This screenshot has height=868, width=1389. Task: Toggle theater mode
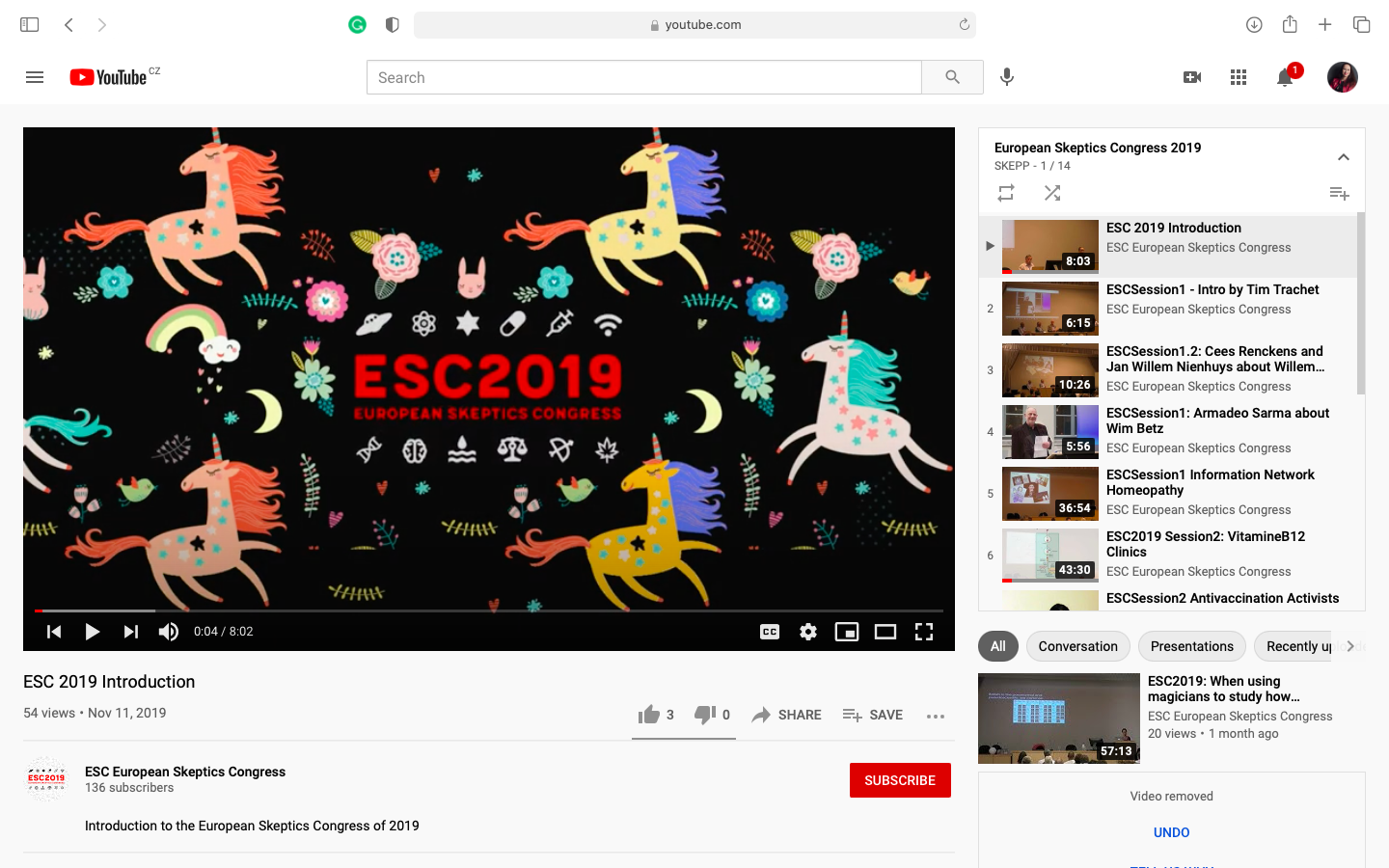(x=885, y=632)
